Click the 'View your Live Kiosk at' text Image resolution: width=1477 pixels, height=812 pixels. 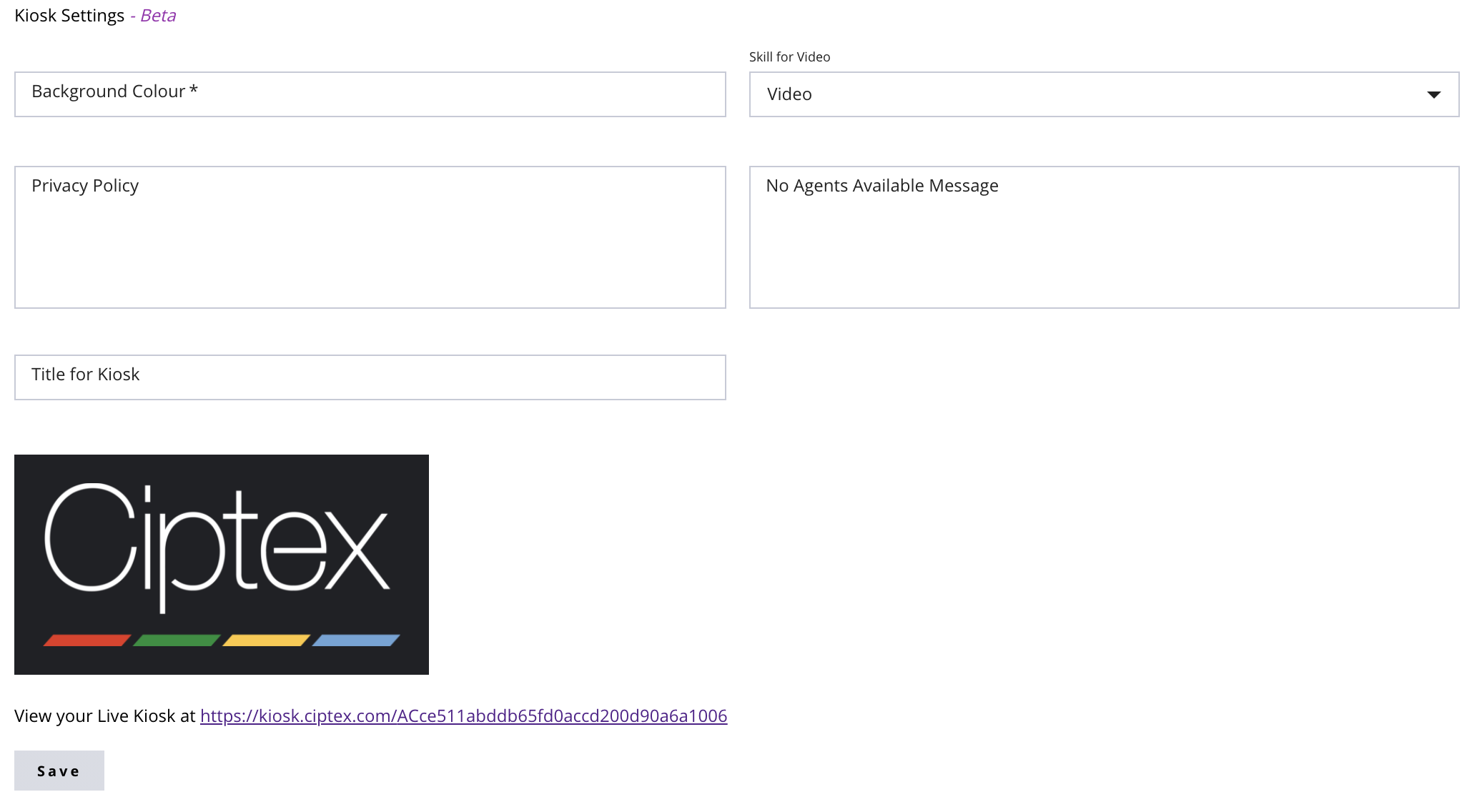[104, 716]
